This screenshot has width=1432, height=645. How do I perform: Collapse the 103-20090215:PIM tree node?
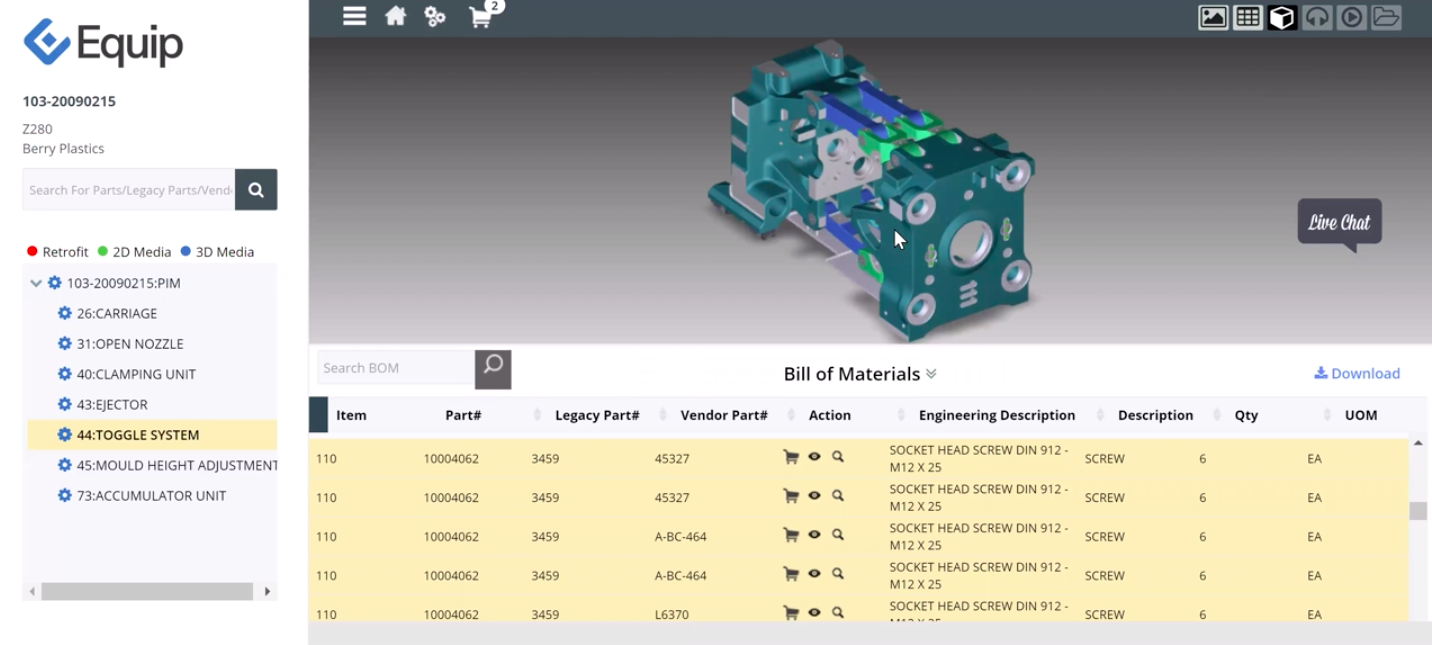point(36,283)
